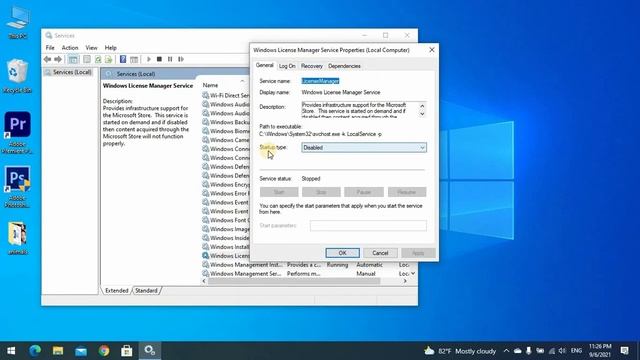Click OK in the Properties dialog
Image resolution: width=640 pixels, height=360 pixels.
pos(342,253)
